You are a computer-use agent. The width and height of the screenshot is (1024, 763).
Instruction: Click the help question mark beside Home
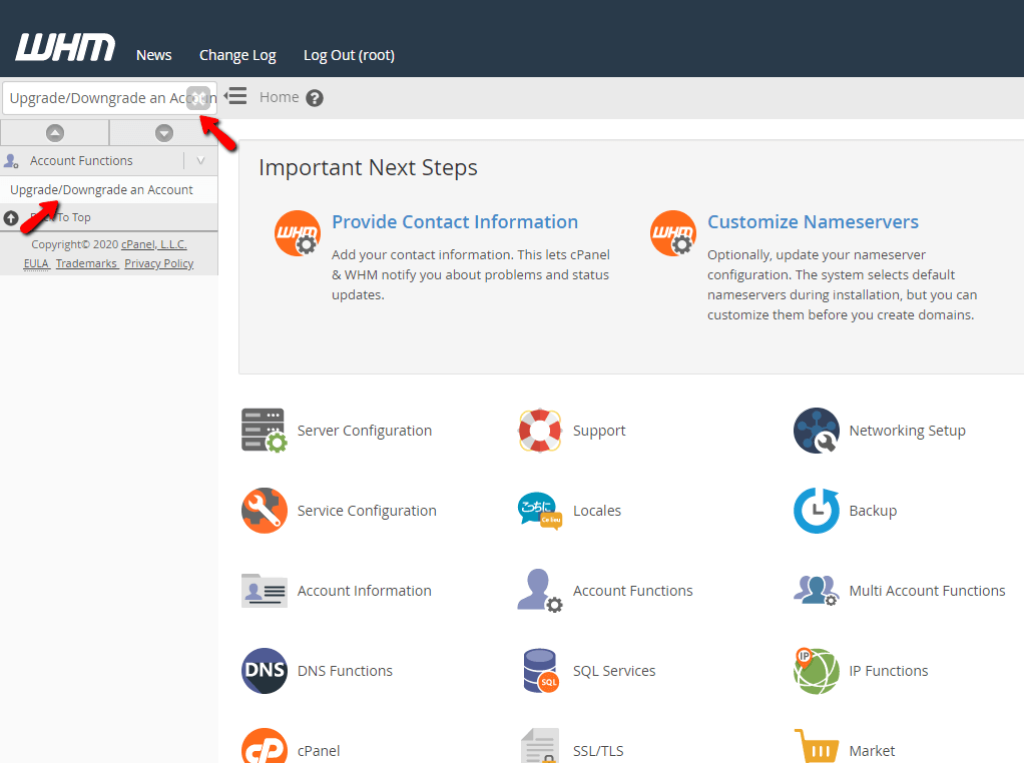click(x=315, y=97)
